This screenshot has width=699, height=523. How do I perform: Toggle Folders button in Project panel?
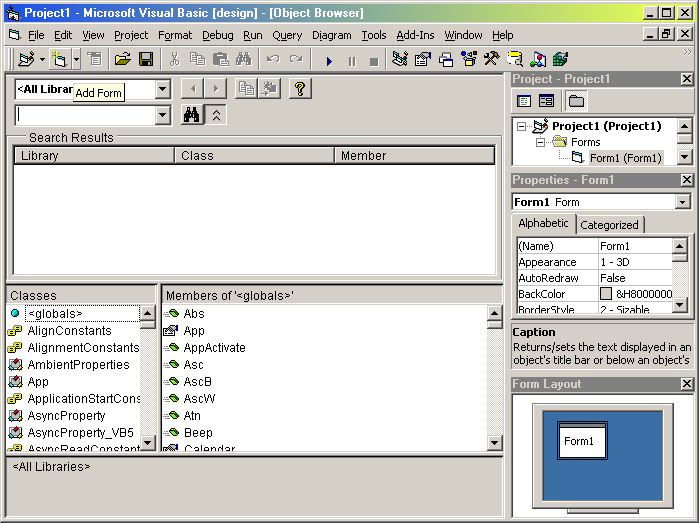coord(576,101)
